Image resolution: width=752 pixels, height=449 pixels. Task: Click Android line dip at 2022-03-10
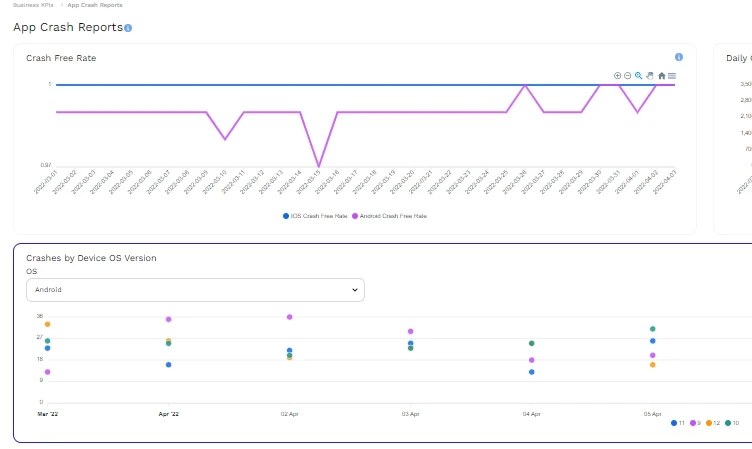point(225,139)
